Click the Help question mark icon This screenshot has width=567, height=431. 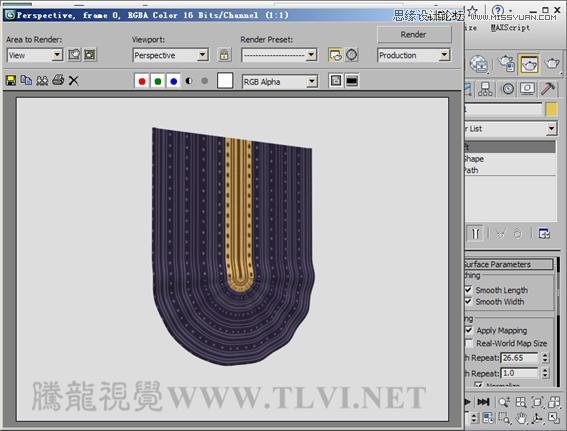(x=498, y=10)
